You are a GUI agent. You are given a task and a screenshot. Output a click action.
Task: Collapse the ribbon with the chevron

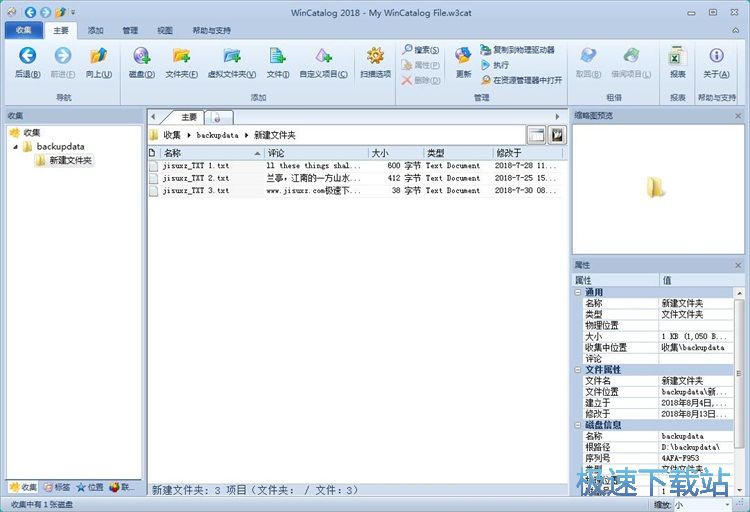click(735, 30)
